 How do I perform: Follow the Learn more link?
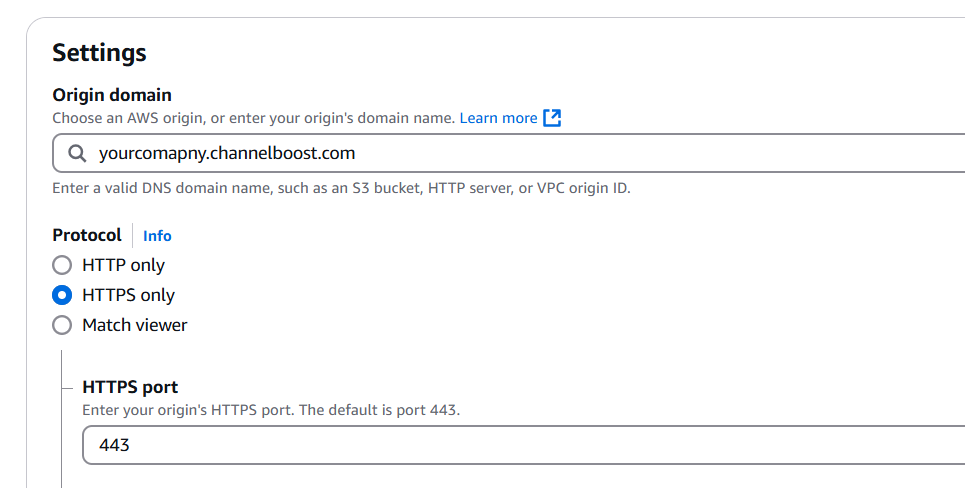(x=499, y=118)
